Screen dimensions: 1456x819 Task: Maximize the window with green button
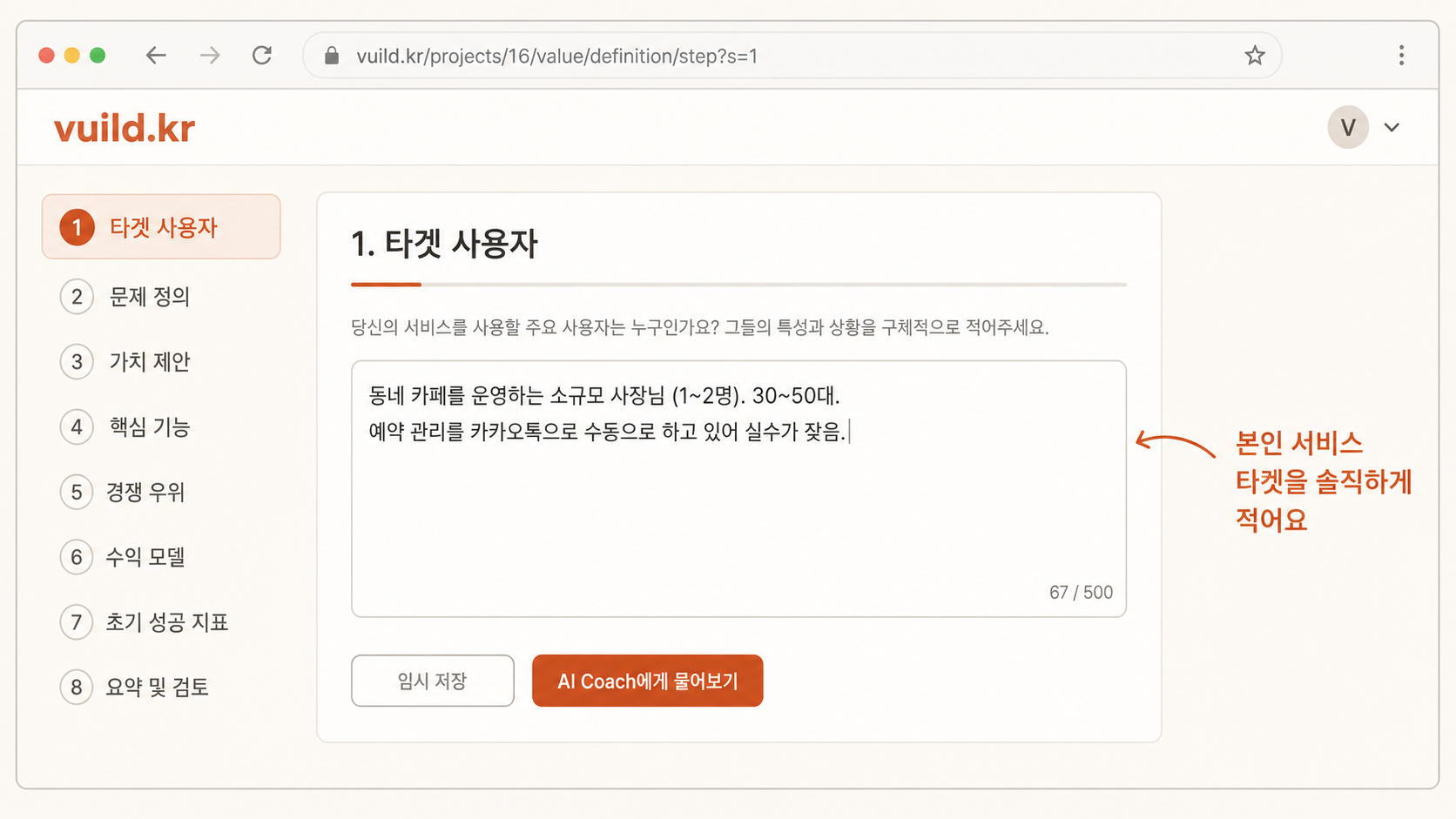tap(98, 56)
